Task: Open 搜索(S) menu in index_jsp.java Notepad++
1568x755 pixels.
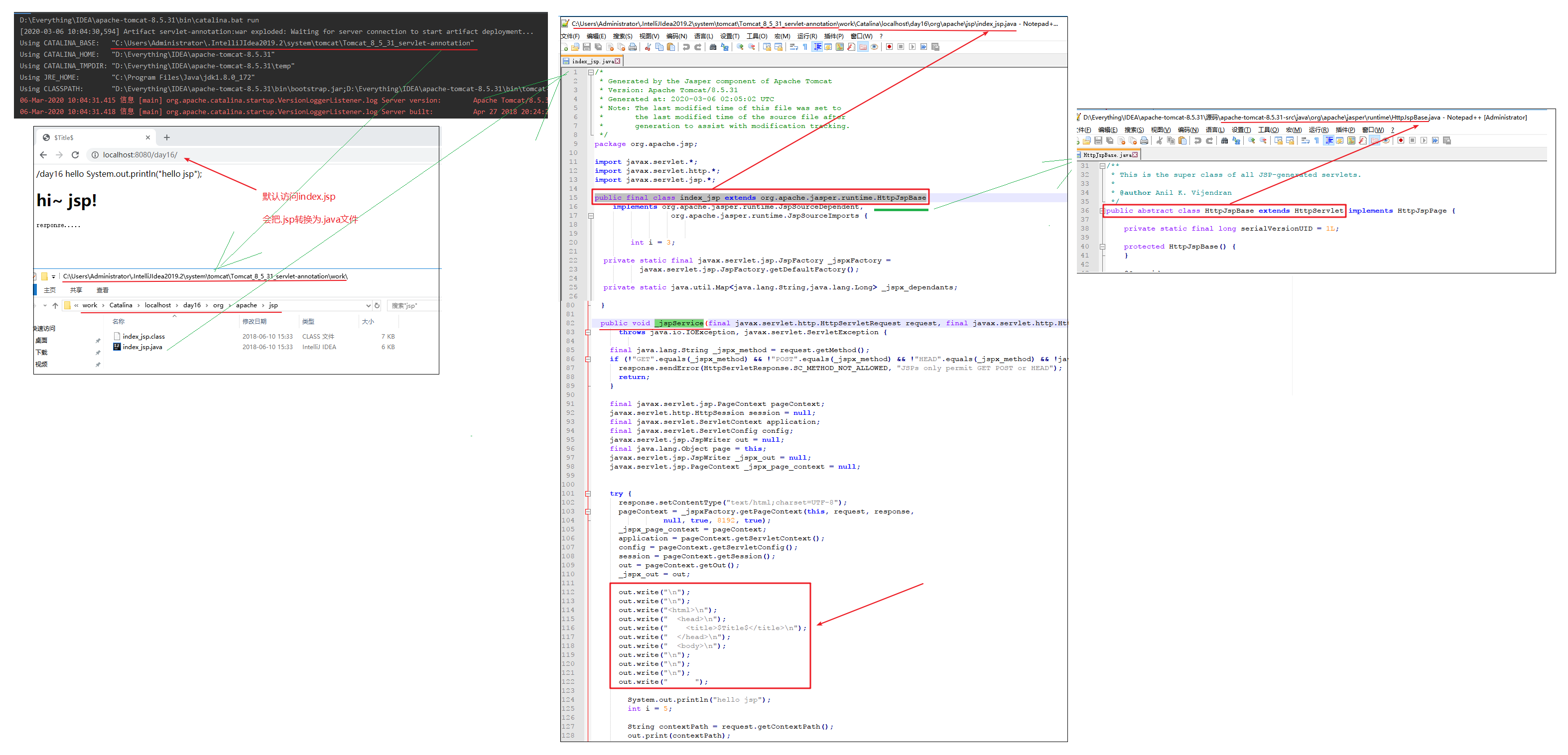Action: (x=623, y=36)
